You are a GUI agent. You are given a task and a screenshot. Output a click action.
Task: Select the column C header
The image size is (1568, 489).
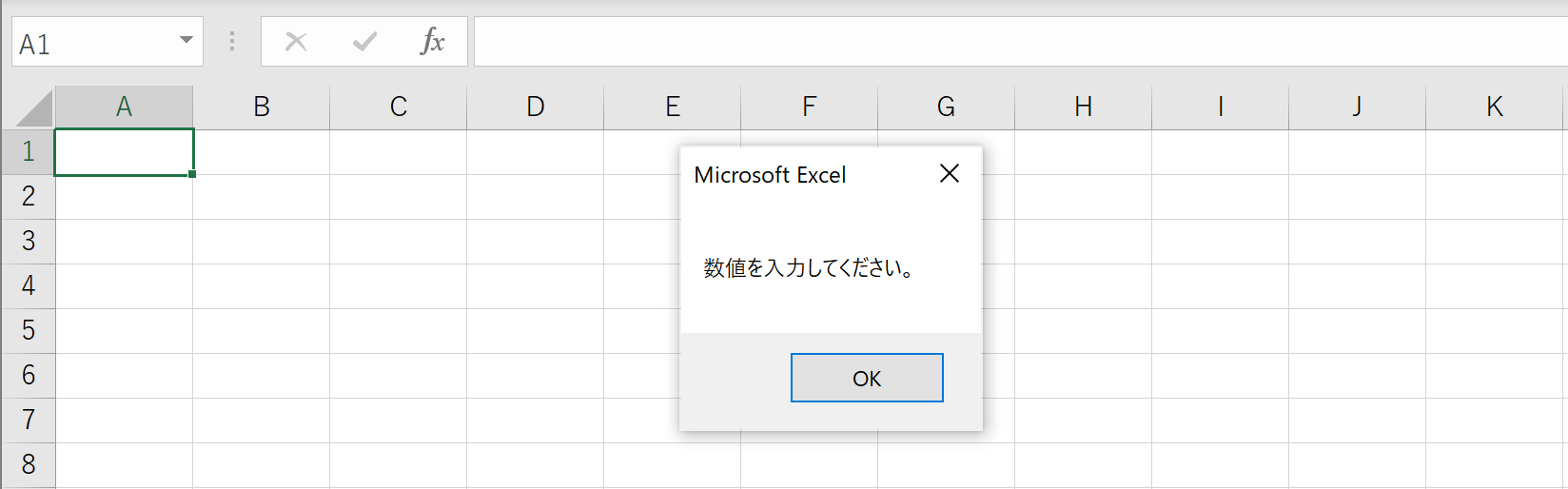click(399, 107)
